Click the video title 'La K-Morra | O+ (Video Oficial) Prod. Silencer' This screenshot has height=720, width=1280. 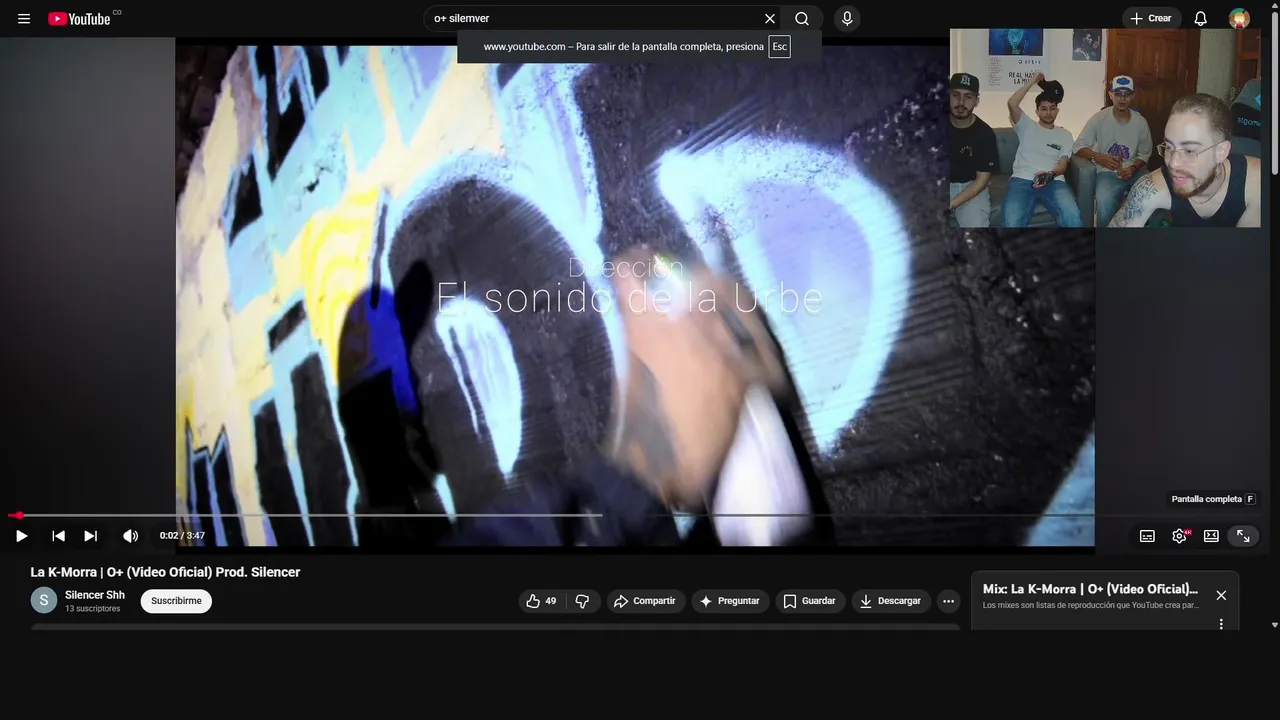click(x=165, y=572)
